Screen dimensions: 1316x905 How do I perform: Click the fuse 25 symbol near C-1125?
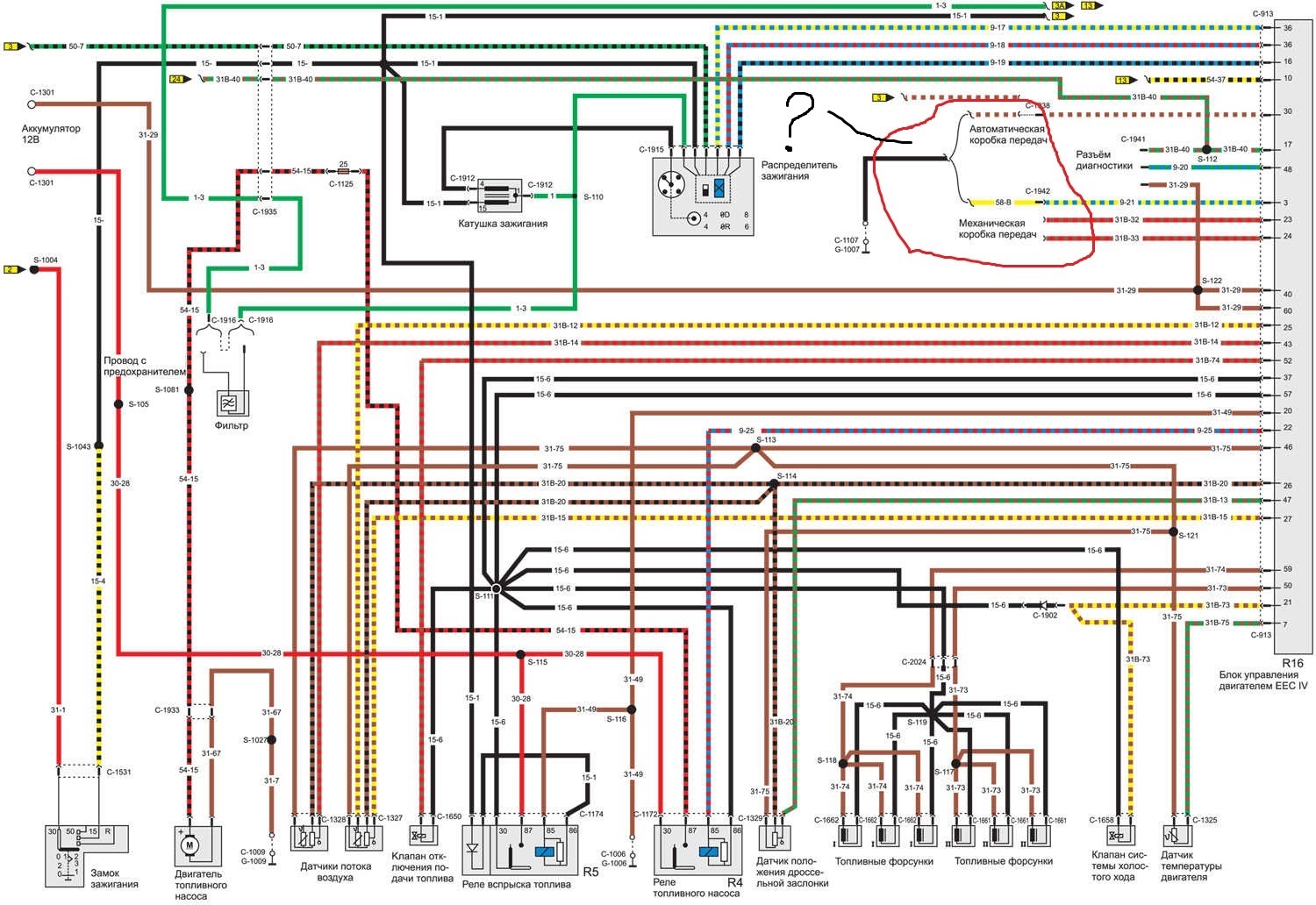343,171
